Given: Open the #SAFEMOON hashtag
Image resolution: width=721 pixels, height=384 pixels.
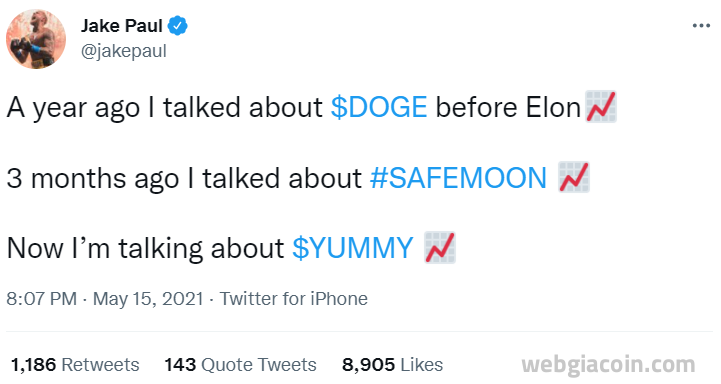Looking at the screenshot, I should pyautogui.click(x=458, y=178).
